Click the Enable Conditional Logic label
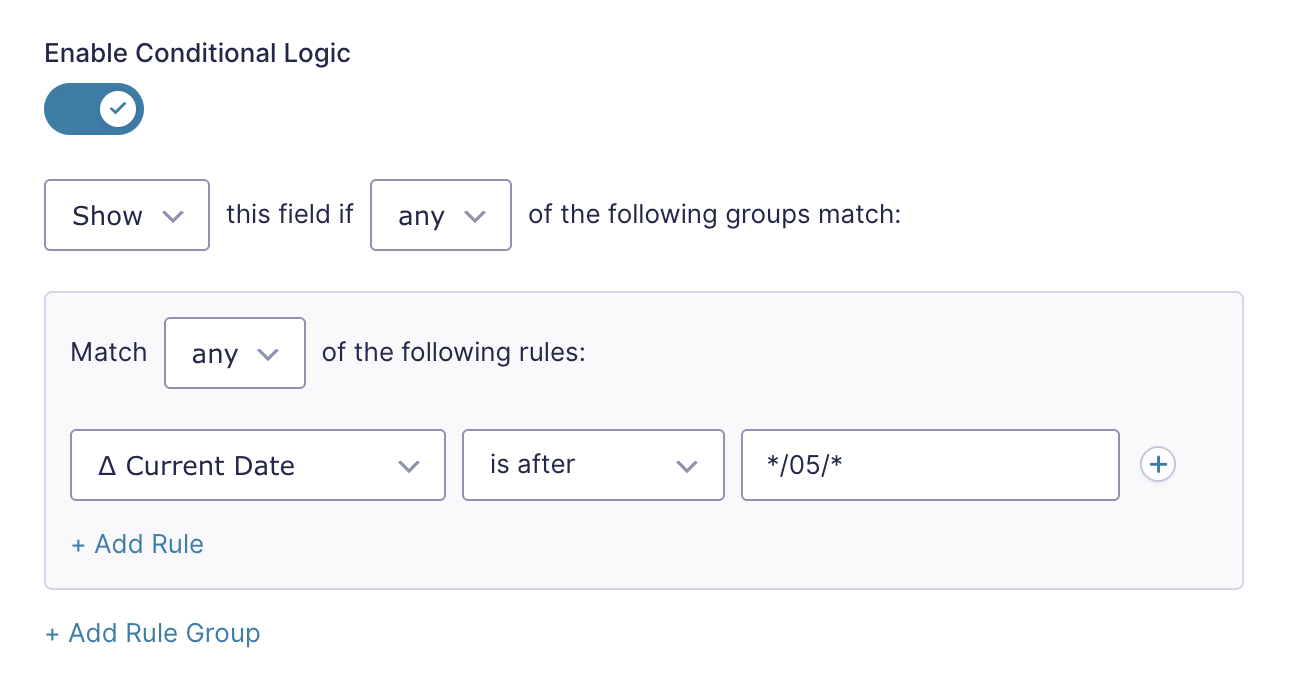 197,53
